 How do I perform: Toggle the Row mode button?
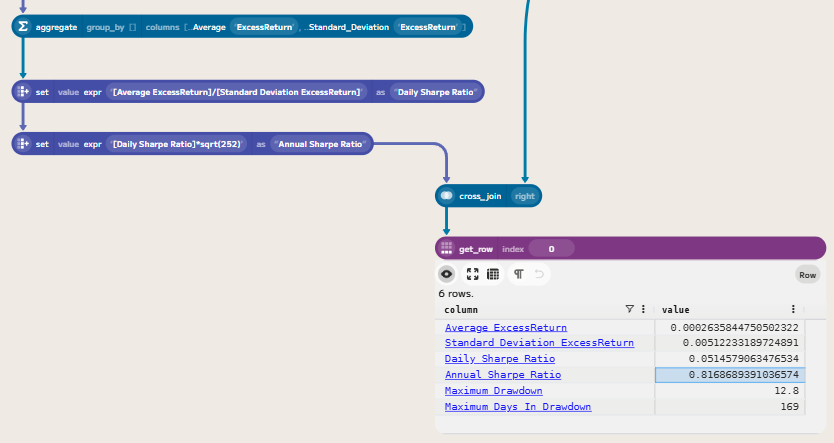tap(807, 274)
